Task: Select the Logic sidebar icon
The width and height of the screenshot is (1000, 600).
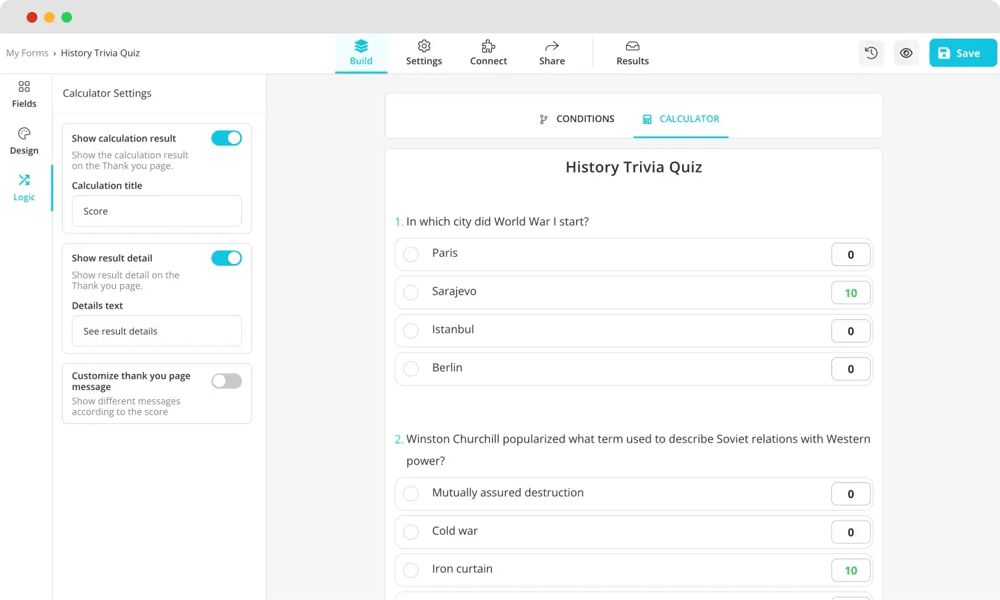Action: (24, 187)
